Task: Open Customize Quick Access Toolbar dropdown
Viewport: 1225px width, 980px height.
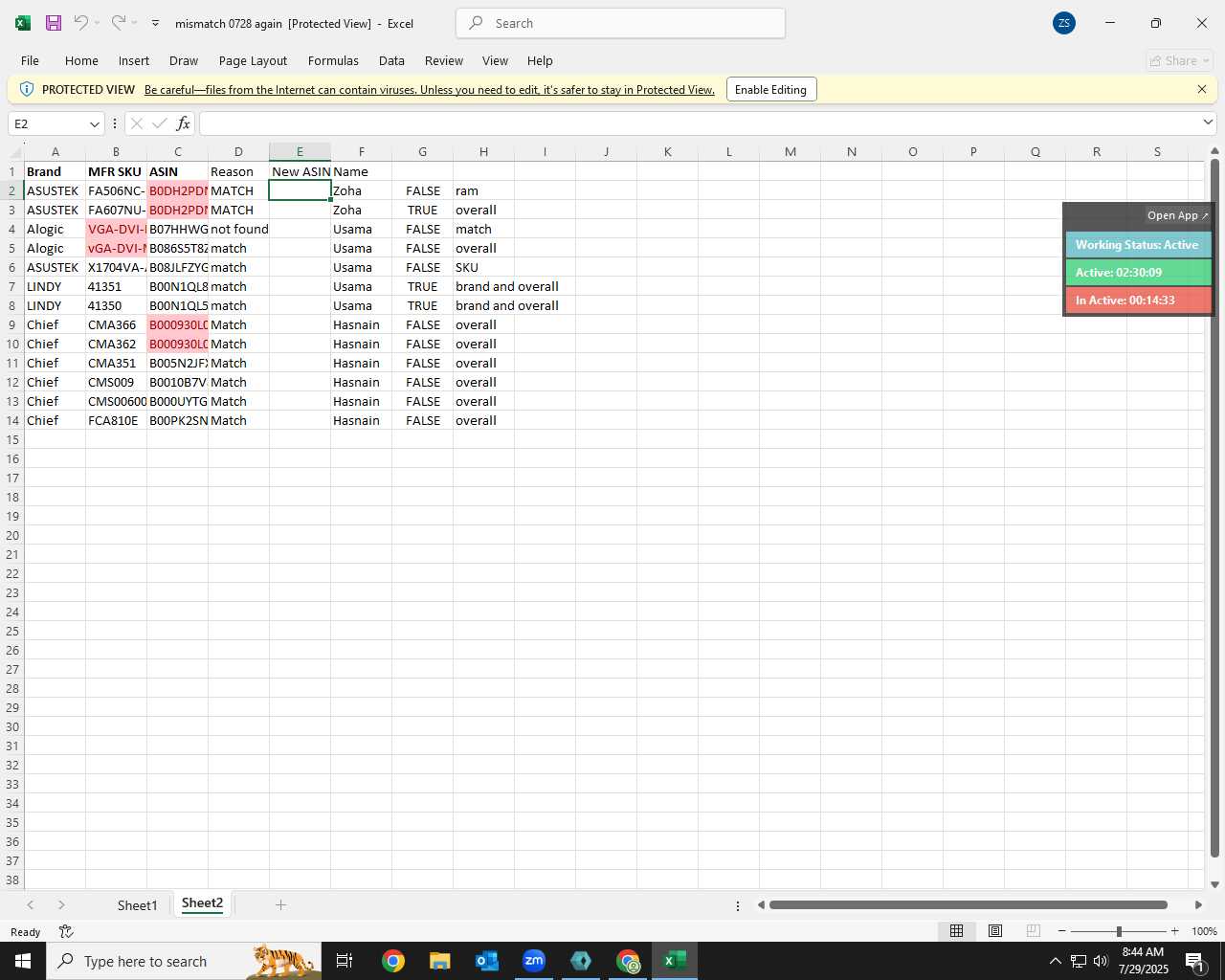Action: pyautogui.click(x=155, y=23)
